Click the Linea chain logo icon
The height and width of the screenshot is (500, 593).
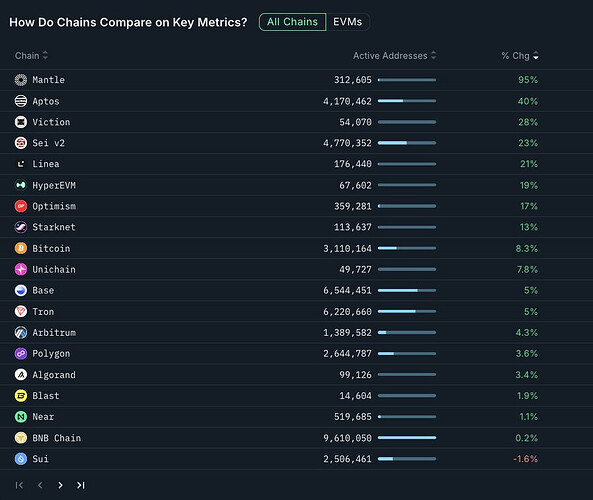[x=21, y=164]
